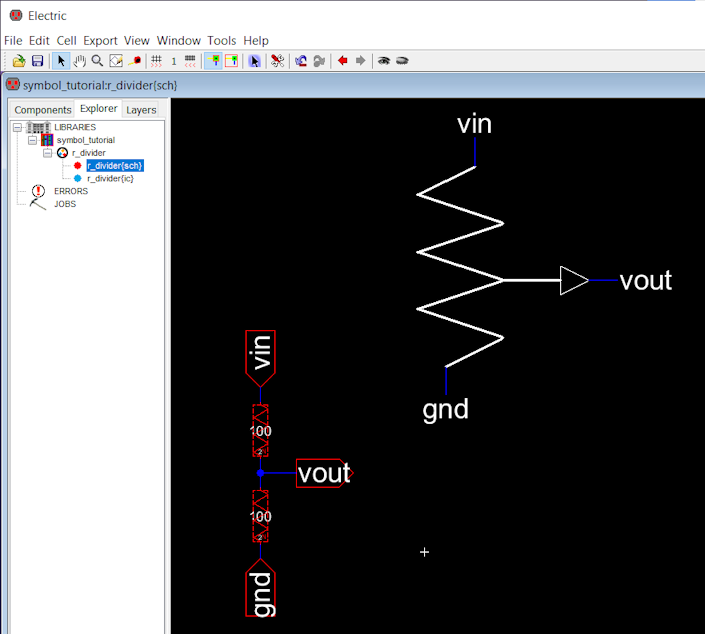
Task: Click the Open Library folder icon
Action: coord(19,61)
